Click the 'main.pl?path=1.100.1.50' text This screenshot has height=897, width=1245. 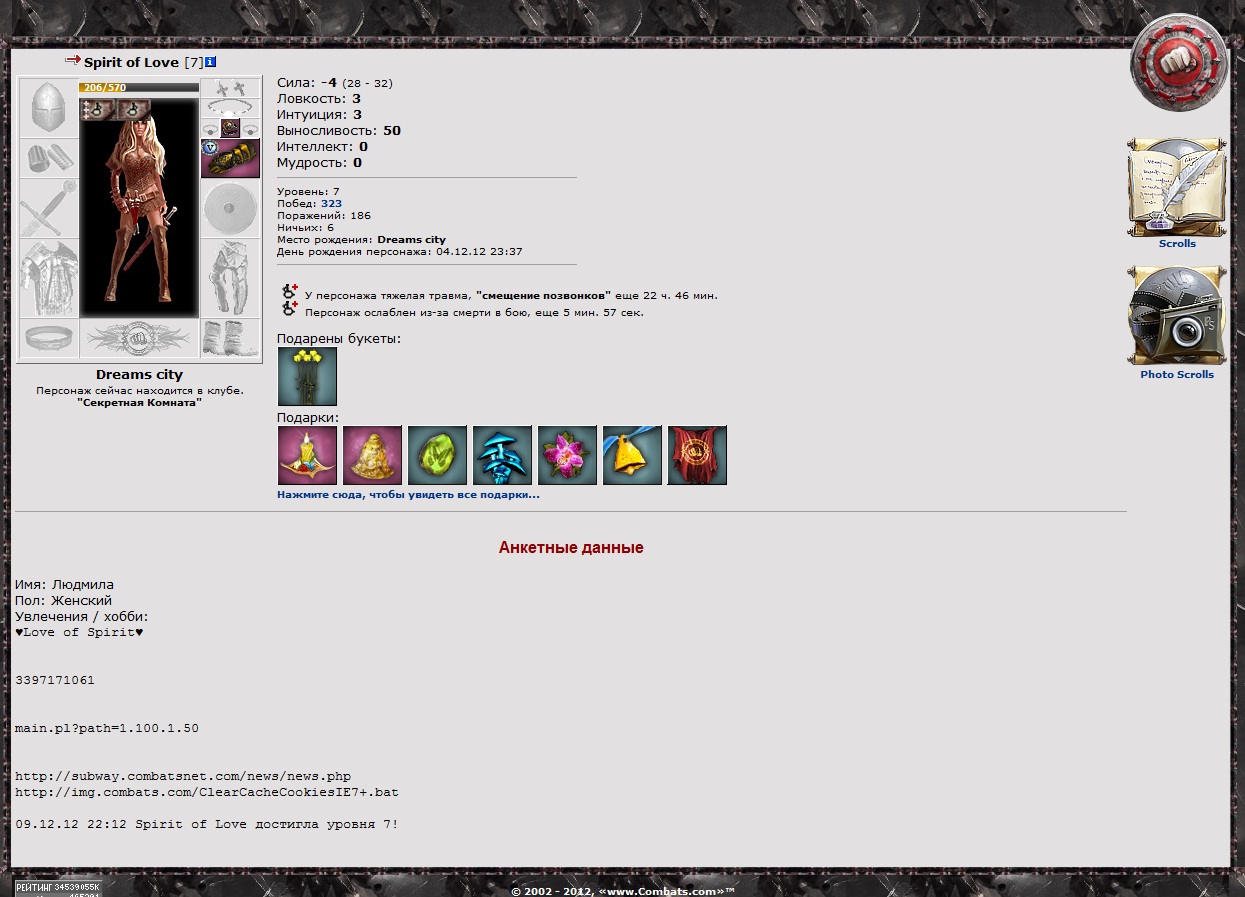107,728
